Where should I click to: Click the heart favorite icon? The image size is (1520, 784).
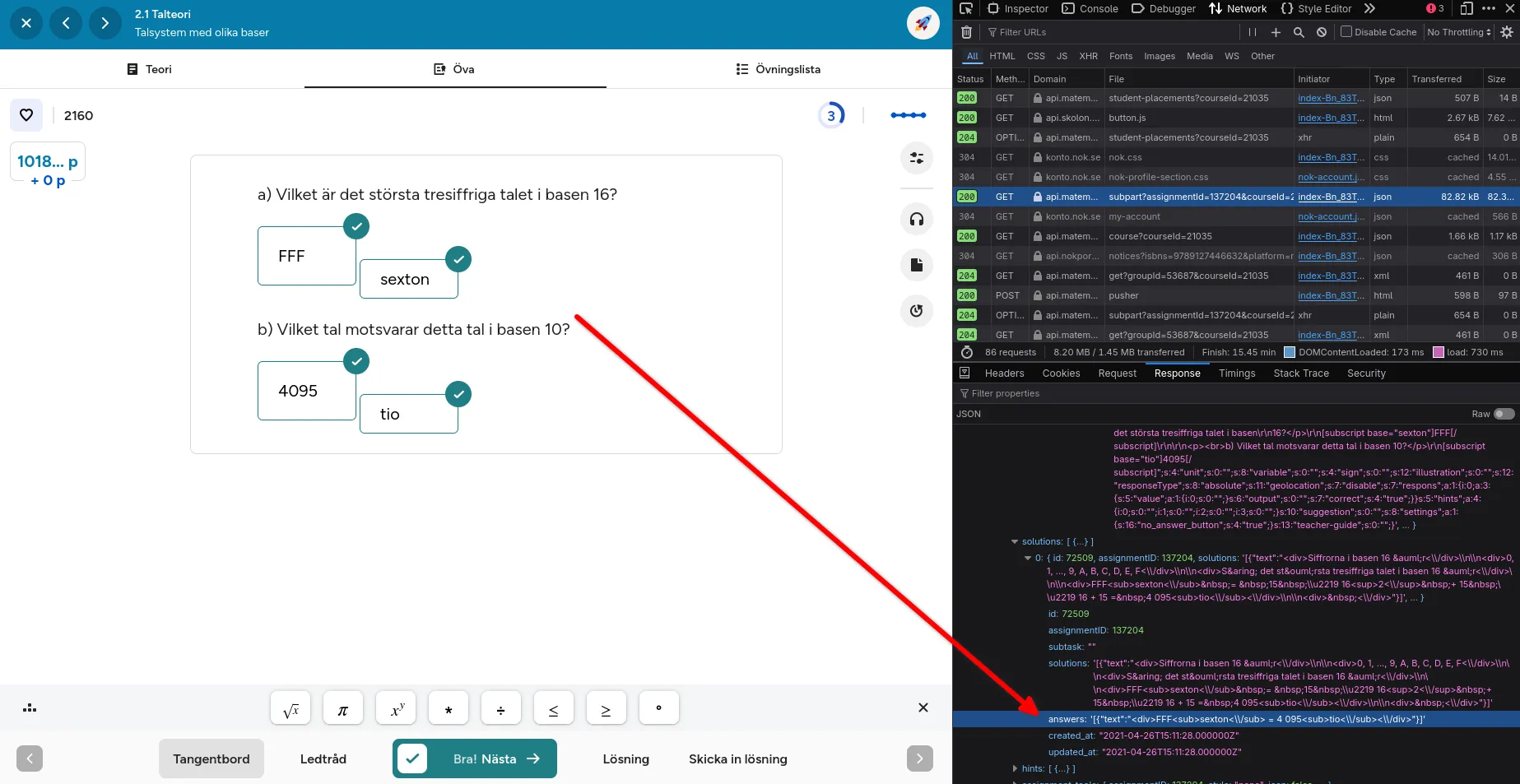click(26, 115)
